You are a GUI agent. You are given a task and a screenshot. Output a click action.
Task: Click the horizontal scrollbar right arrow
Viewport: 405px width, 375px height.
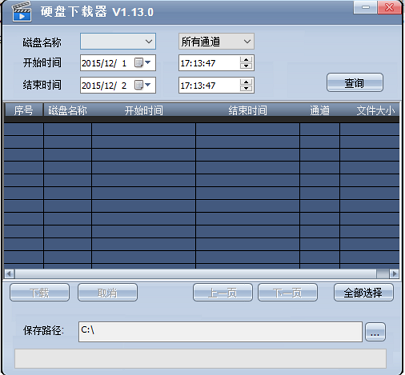click(x=394, y=274)
